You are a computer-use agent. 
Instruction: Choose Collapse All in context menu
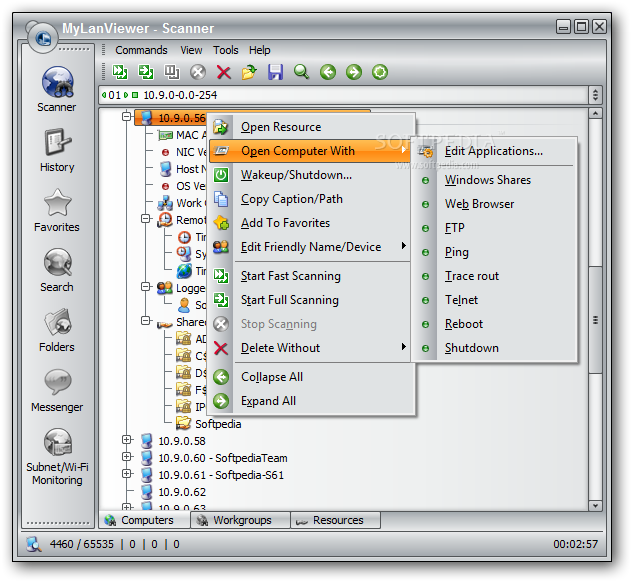(310, 377)
